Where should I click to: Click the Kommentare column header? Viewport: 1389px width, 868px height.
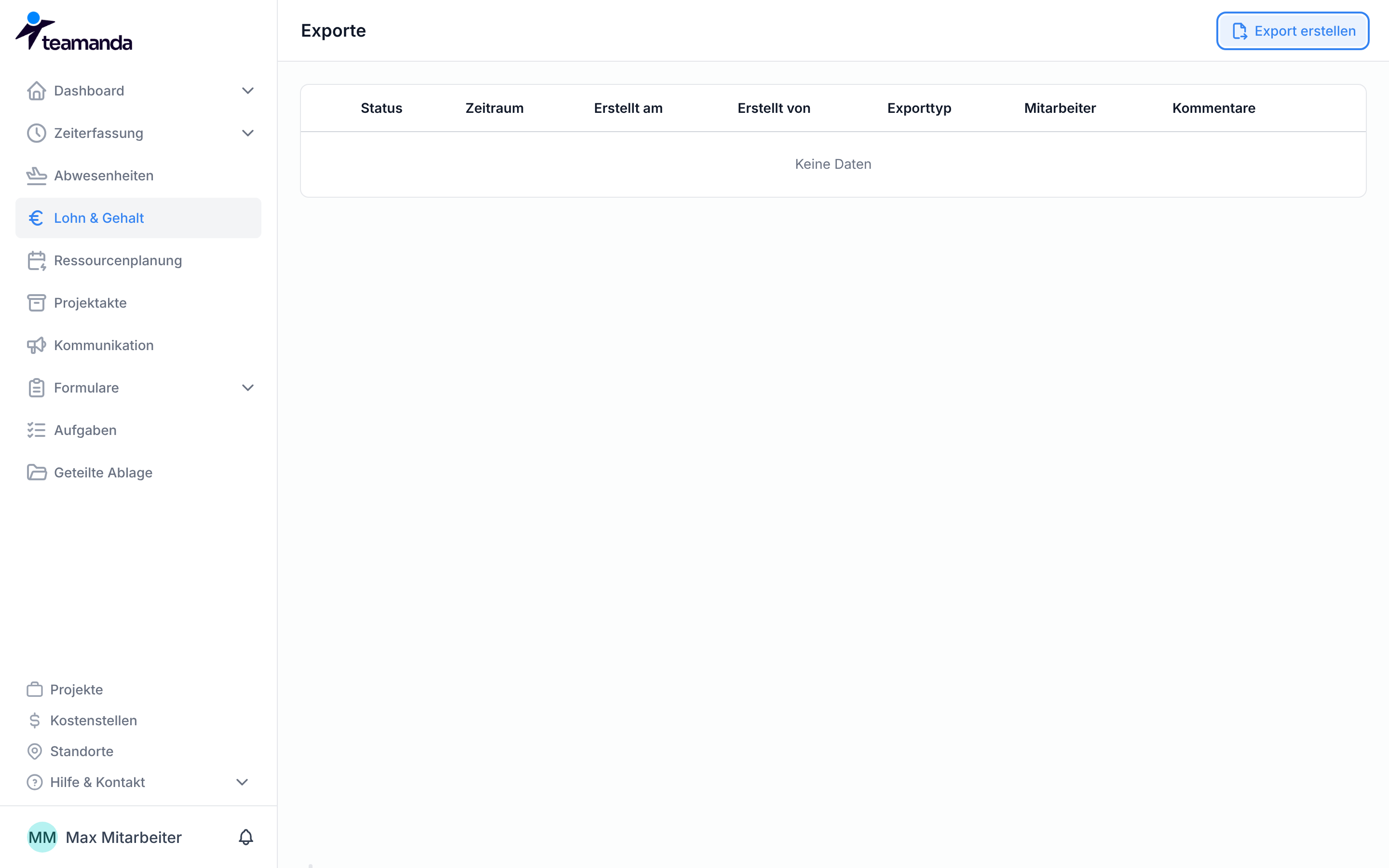1214,108
